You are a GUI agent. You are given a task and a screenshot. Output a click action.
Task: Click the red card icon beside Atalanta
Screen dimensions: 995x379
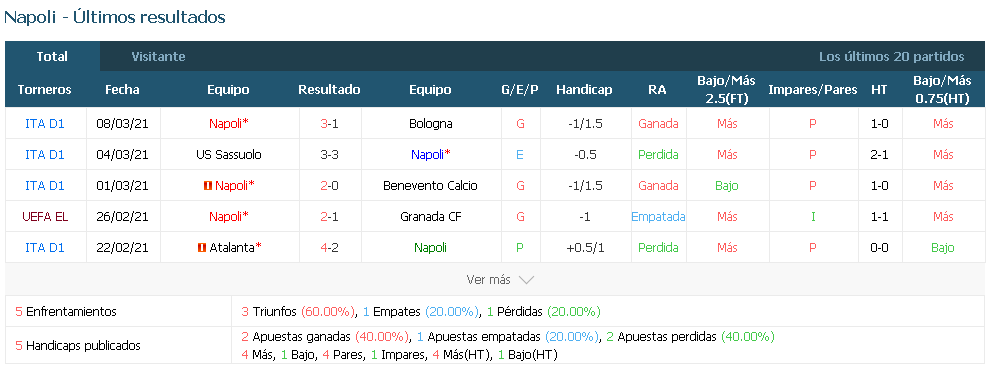(202, 248)
